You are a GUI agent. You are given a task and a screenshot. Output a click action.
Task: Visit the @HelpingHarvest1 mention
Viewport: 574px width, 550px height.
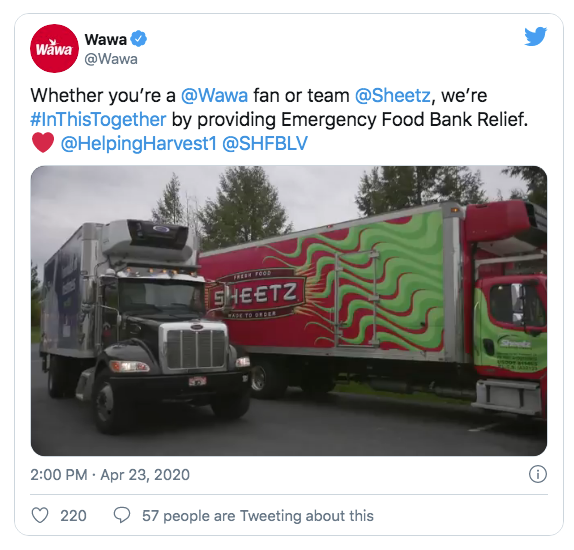tap(139, 143)
